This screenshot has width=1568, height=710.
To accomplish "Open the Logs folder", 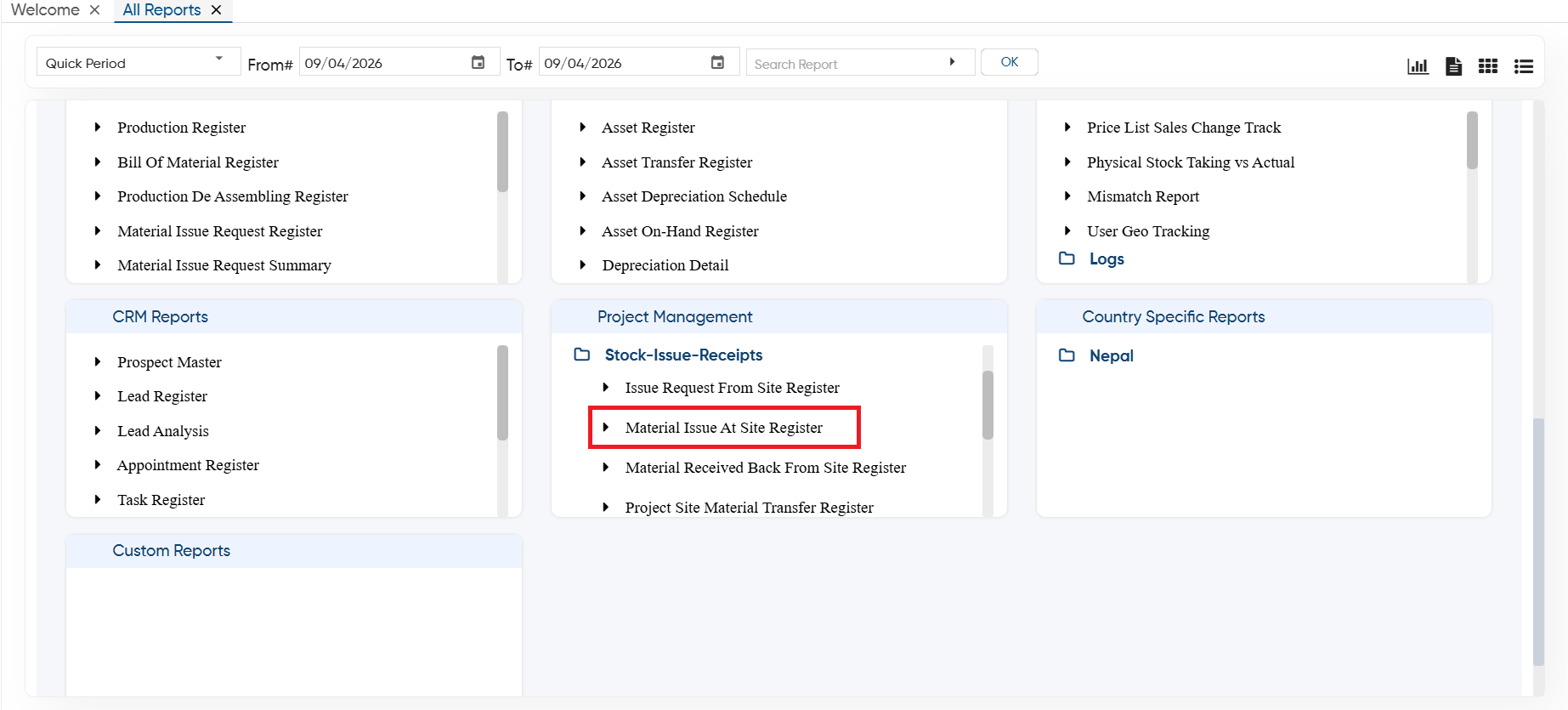I will [x=1107, y=258].
